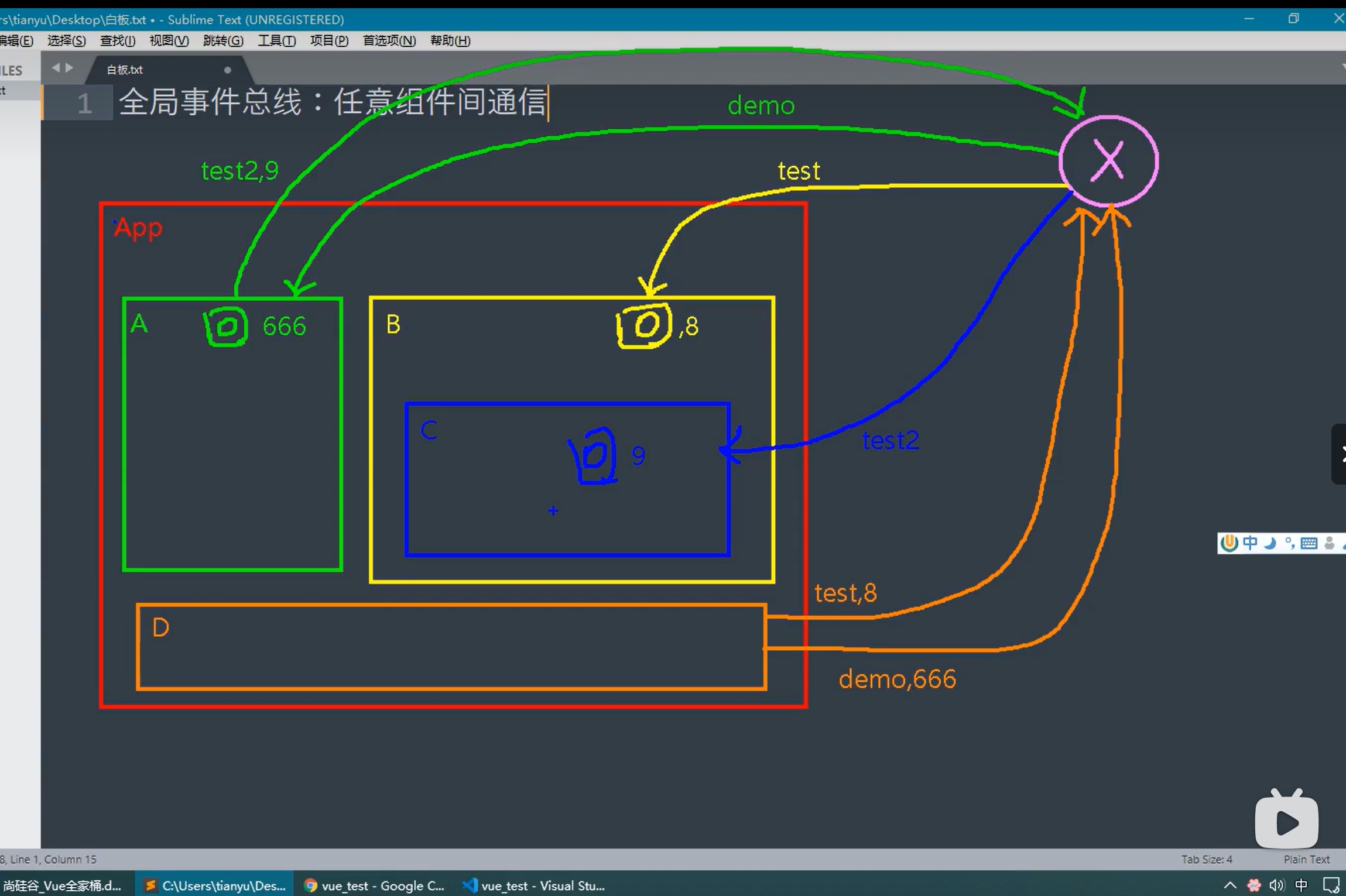This screenshot has width=1346, height=896.
Task: Play video with bilibili play button
Action: point(1286,821)
